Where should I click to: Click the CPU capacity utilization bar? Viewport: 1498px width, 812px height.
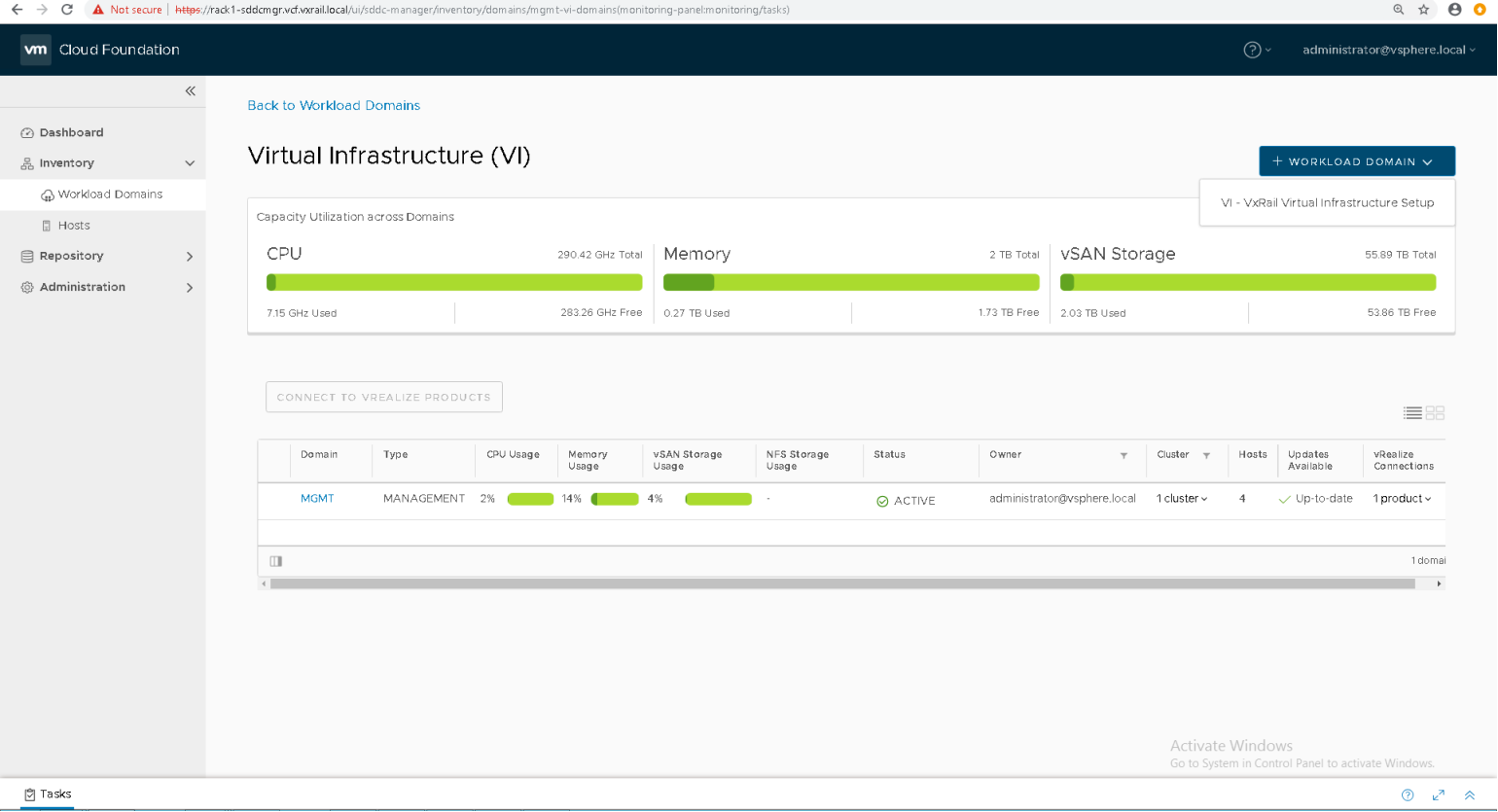pyautogui.click(x=454, y=283)
